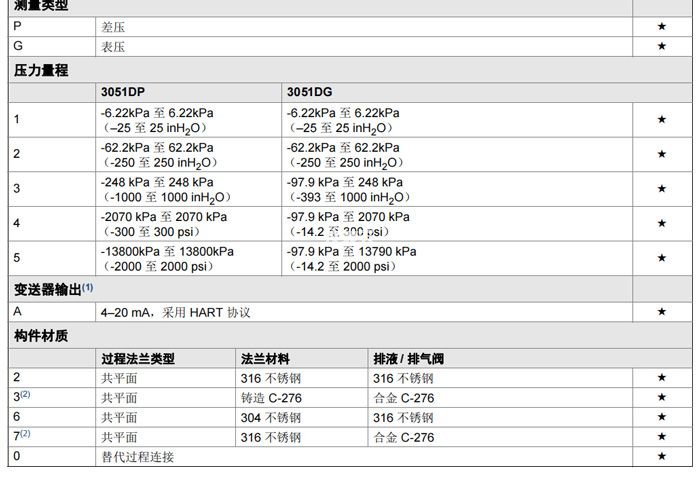Select the 替代过程连接 cell

pos(364,457)
